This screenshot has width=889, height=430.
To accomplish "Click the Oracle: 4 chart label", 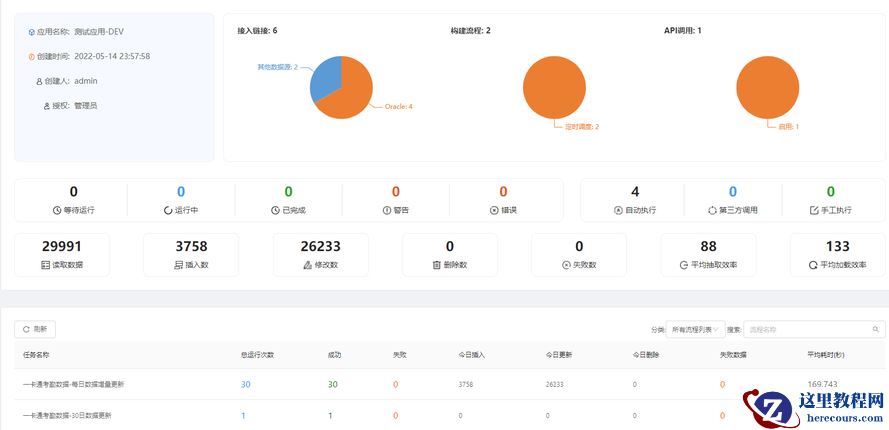I will tap(399, 107).
